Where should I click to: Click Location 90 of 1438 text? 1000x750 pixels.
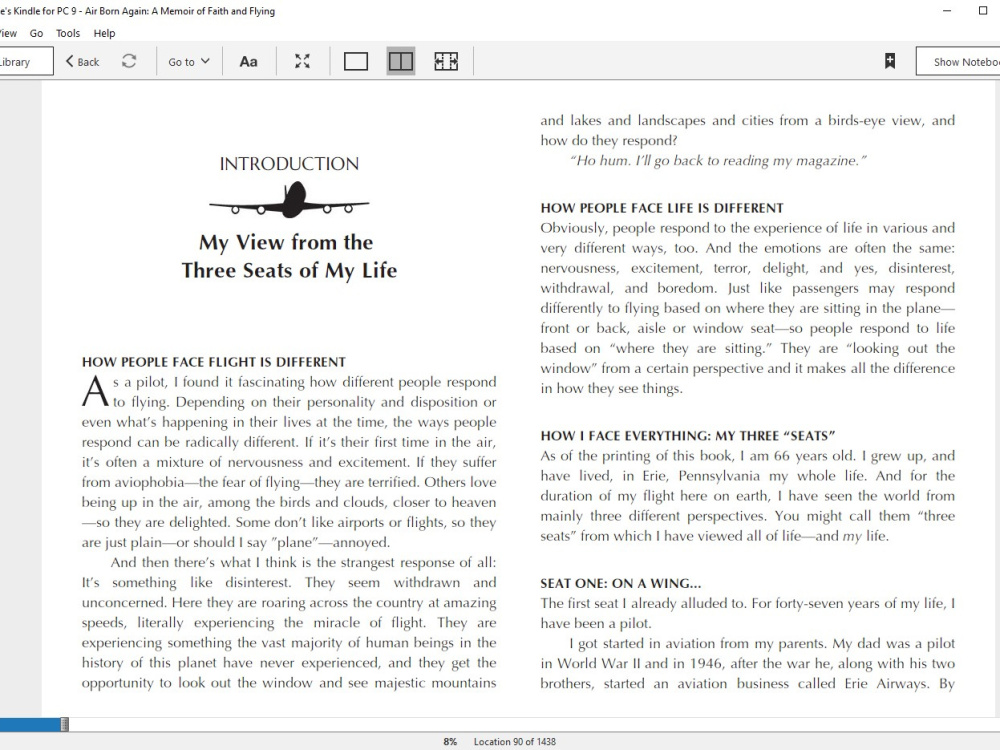tap(514, 742)
